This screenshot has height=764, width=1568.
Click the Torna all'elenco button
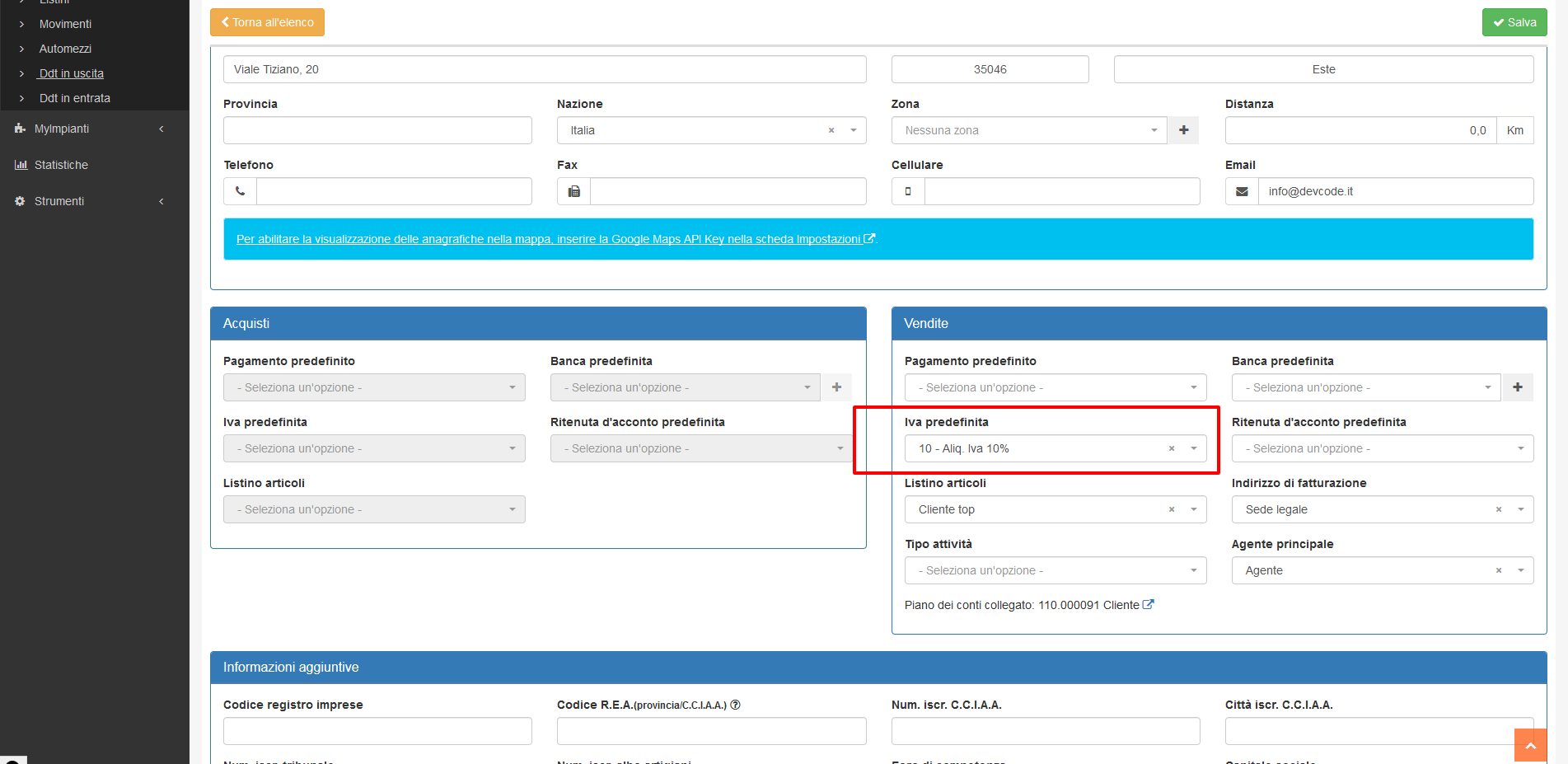click(x=266, y=21)
